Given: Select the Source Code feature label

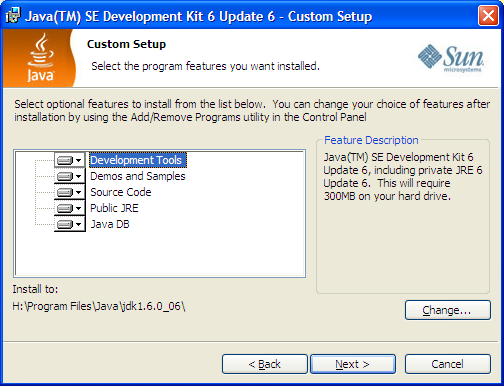Looking at the screenshot, I should pos(121,192).
